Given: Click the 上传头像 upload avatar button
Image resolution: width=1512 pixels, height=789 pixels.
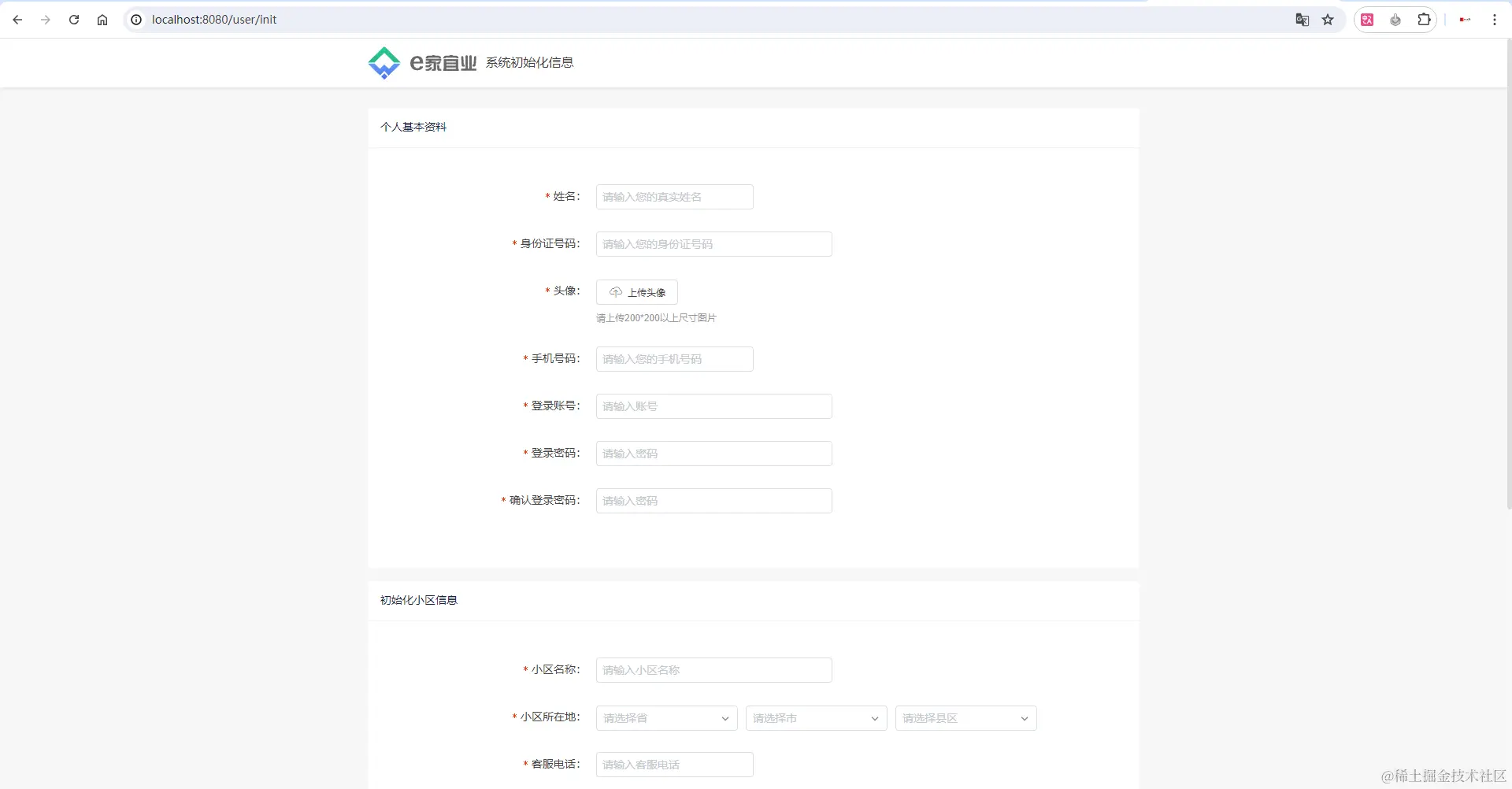Looking at the screenshot, I should tap(637, 292).
